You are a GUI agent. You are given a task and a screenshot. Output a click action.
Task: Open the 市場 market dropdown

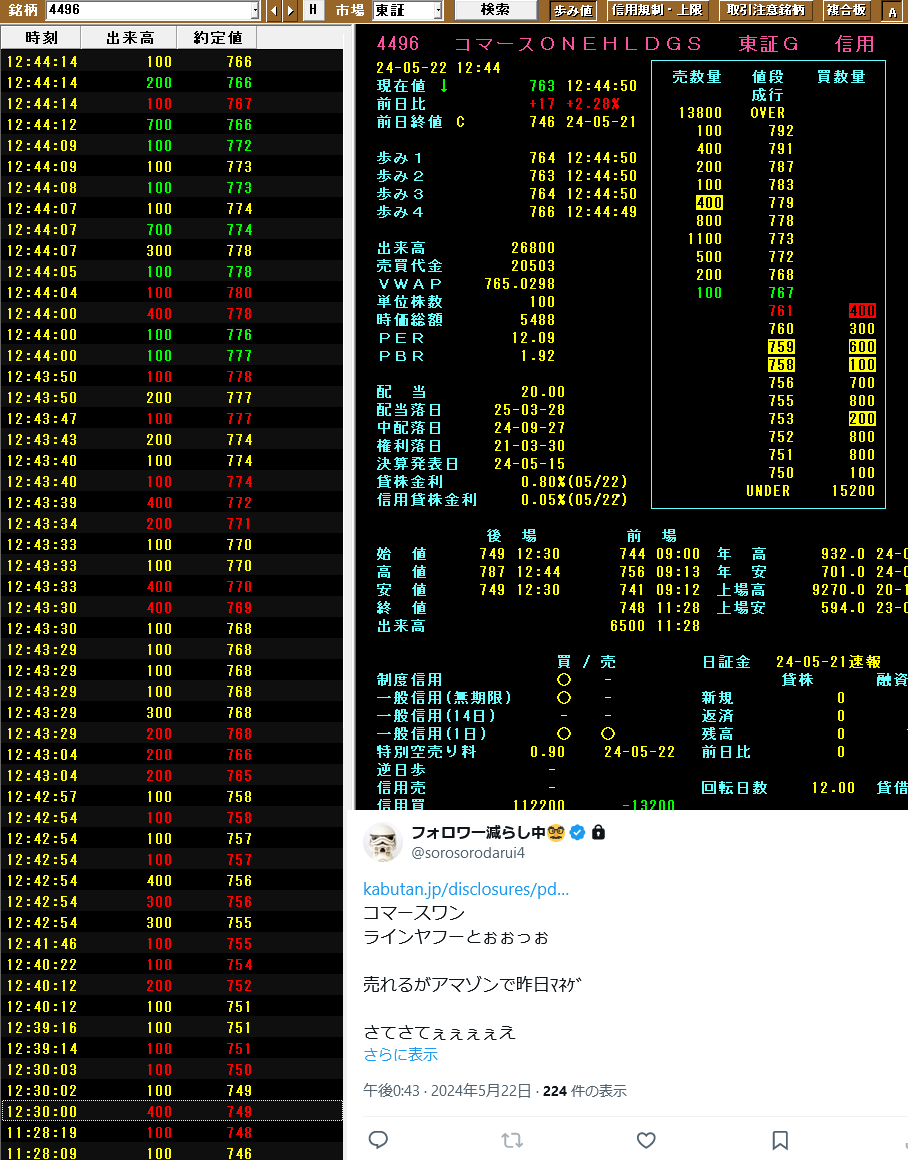click(x=437, y=10)
